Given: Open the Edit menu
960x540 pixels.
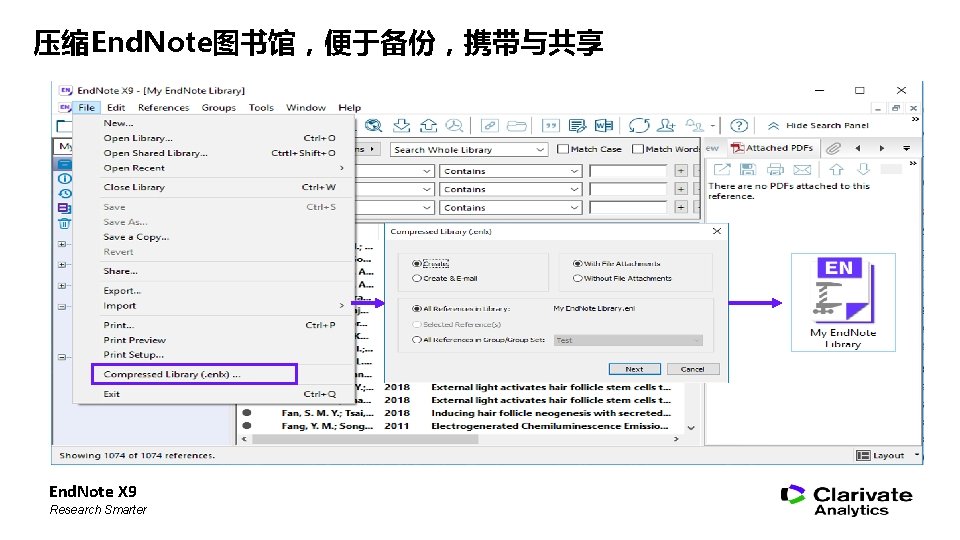Looking at the screenshot, I should 116,108.
